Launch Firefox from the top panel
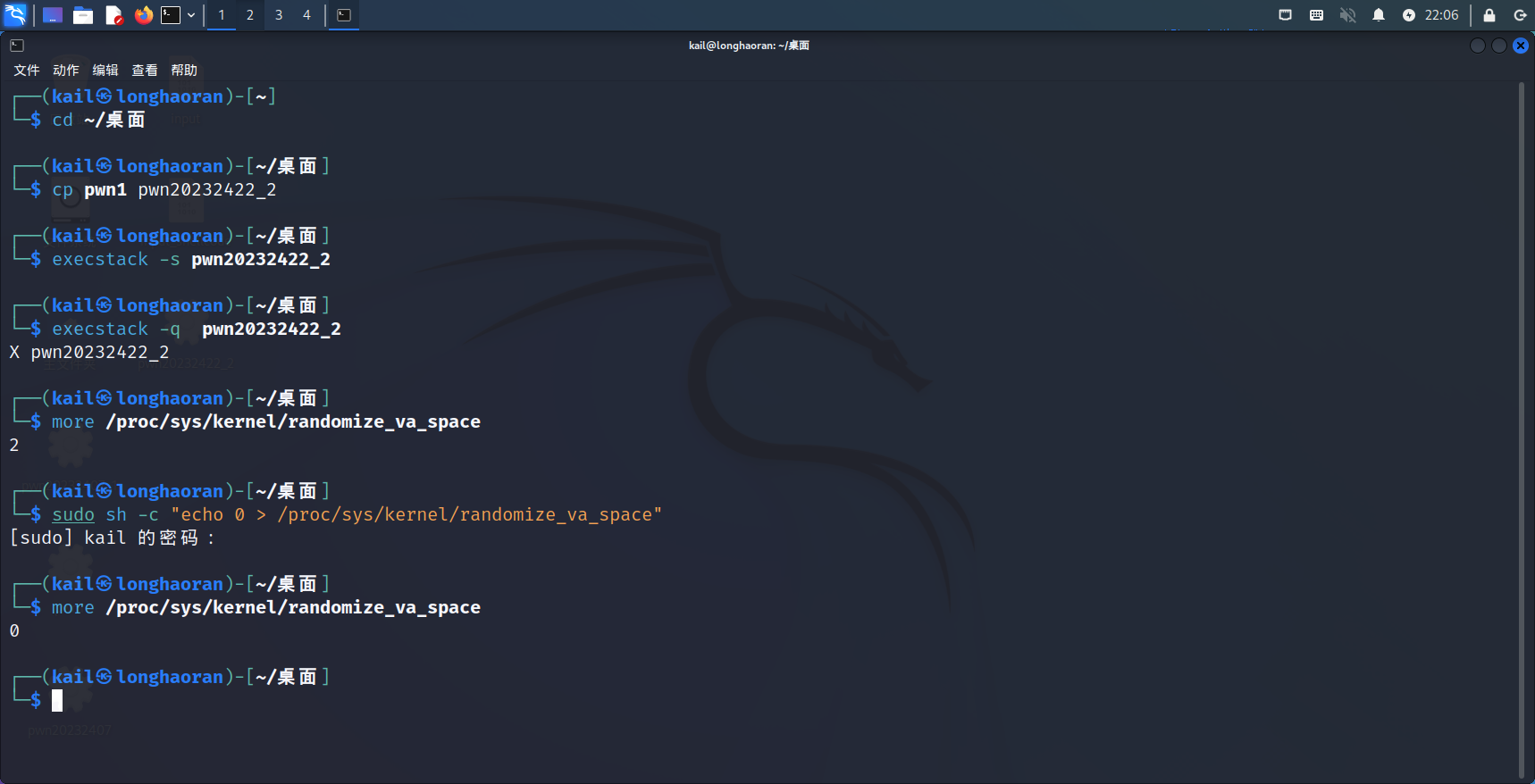The width and height of the screenshot is (1535, 784). tap(143, 15)
